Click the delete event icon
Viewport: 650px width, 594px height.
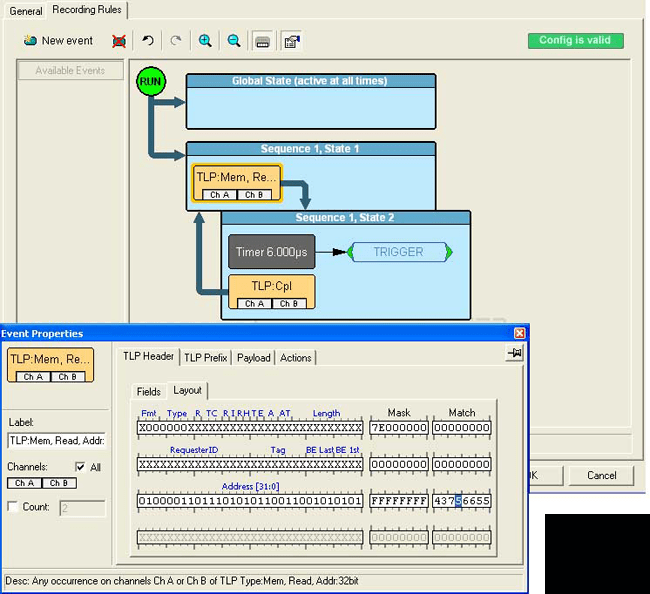tap(119, 41)
